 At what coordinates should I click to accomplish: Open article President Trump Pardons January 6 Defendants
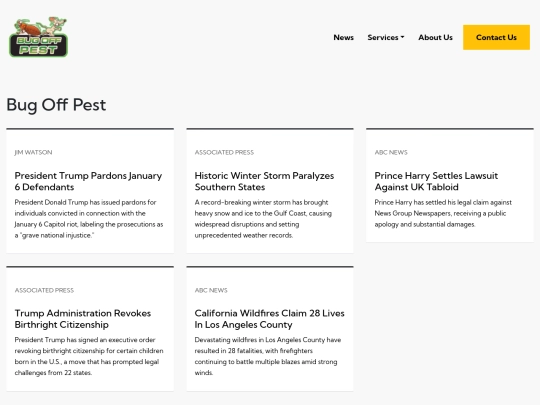point(88,181)
